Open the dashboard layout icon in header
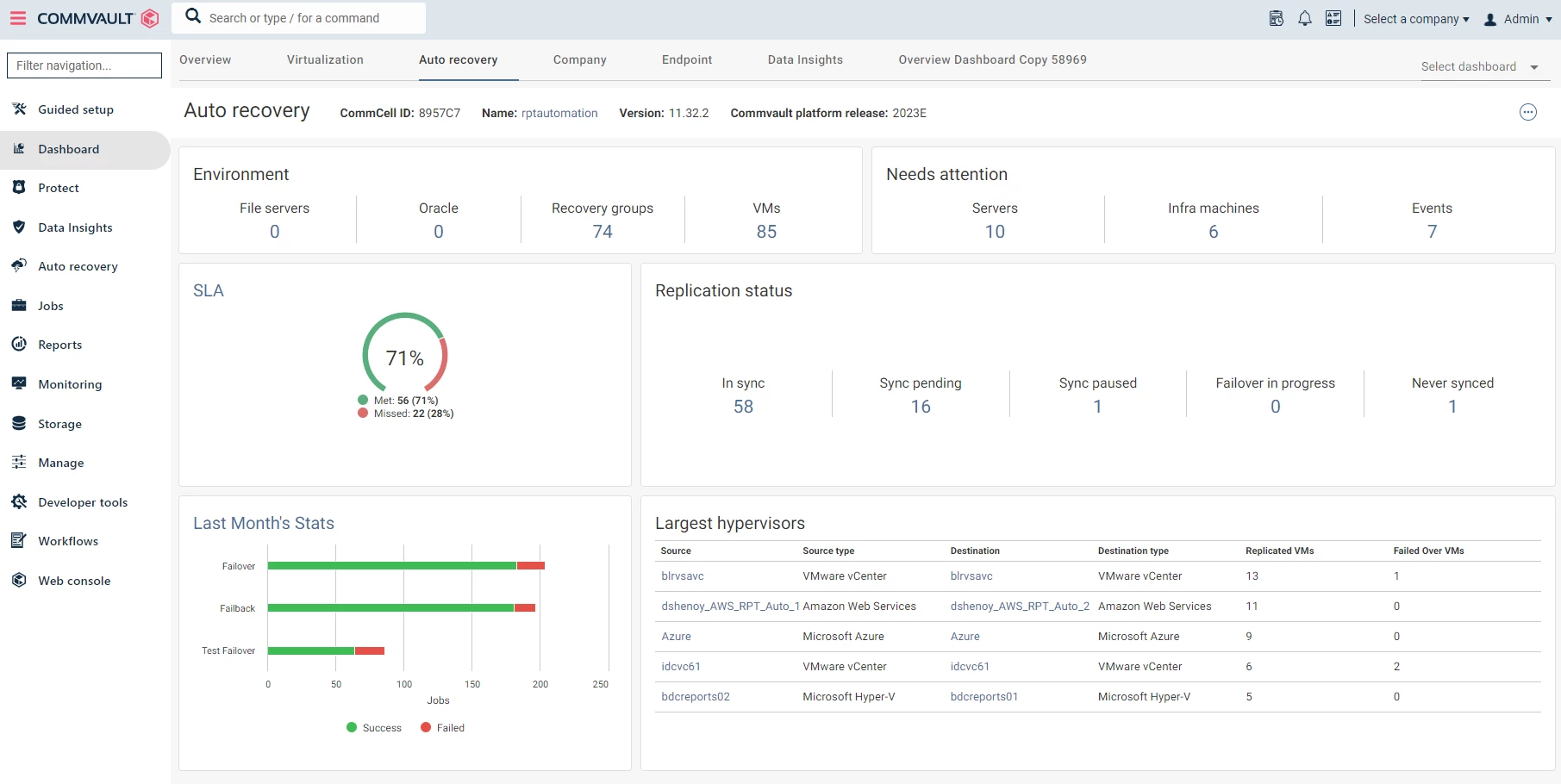The image size is (1561, 784). [x=1333, y=19]
